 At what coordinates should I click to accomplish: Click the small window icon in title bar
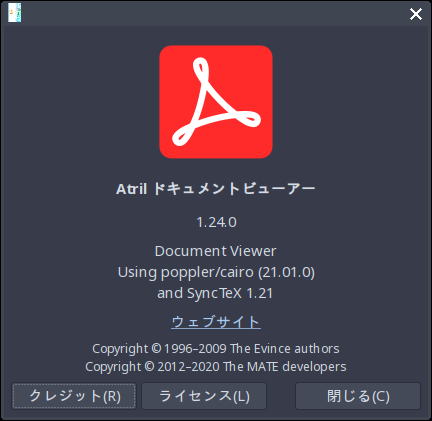coord(15,13)
